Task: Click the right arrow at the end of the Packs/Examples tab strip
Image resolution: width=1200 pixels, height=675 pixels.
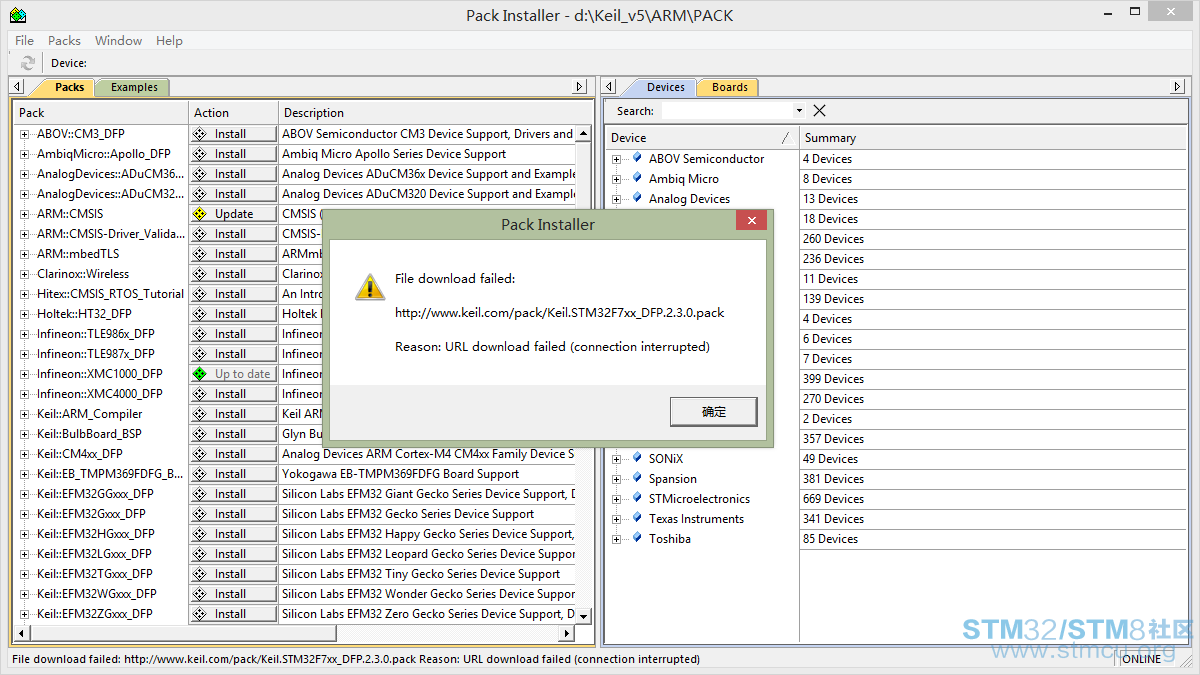Action: pyautogui.click(x=580, y=87)
